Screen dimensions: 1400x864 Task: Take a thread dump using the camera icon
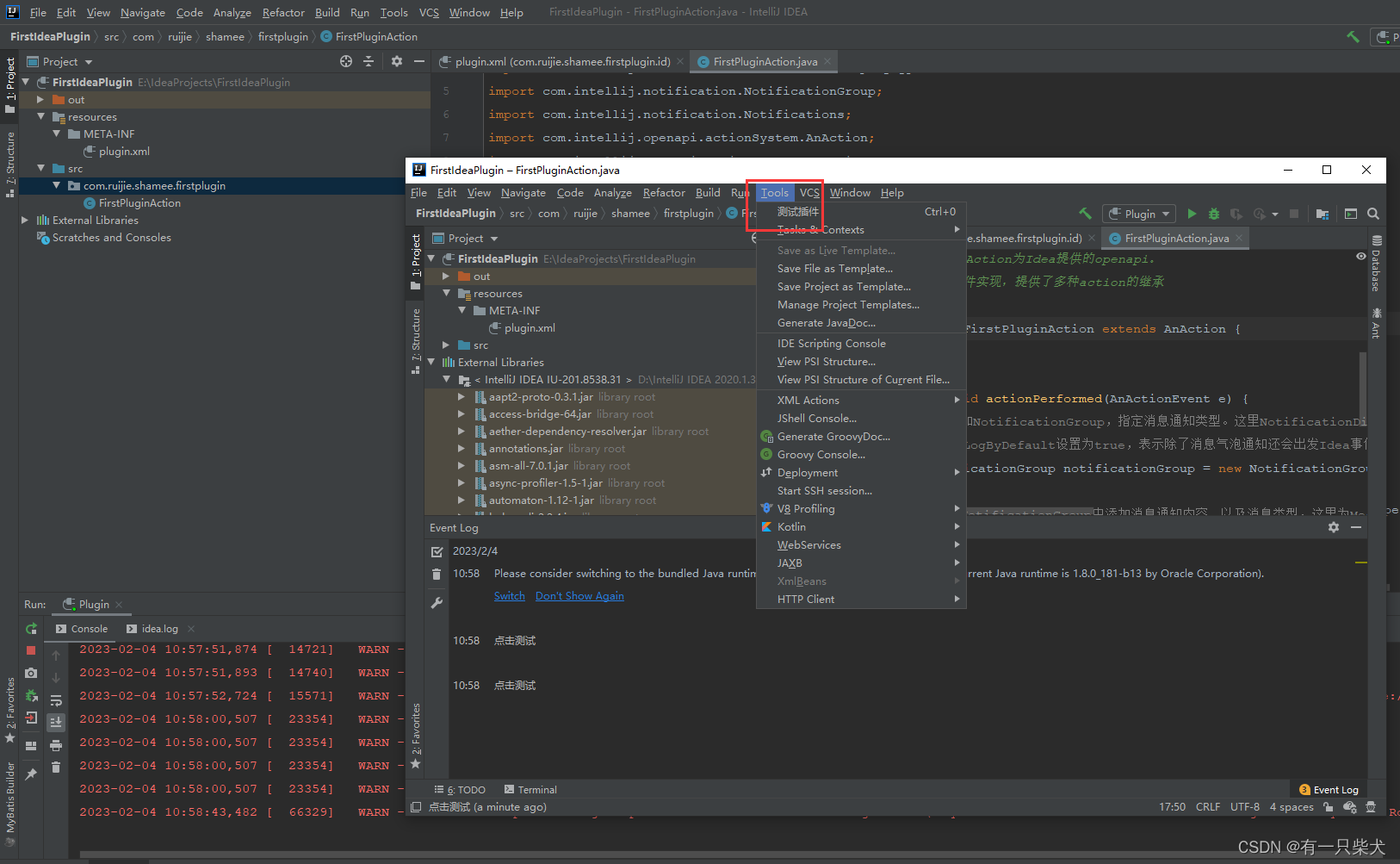click(31, 673)
